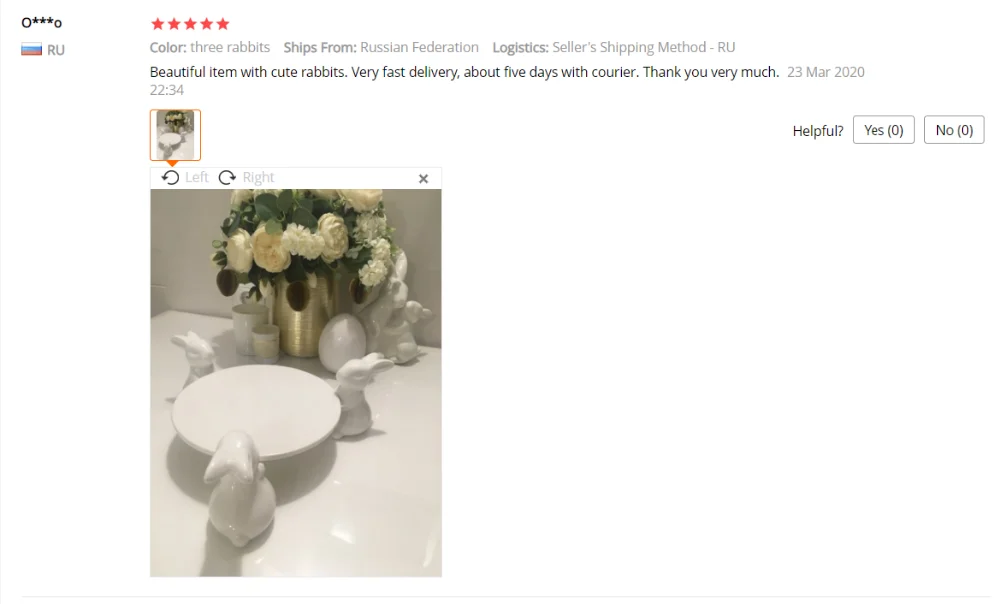Rotate the photo right with the clockwise icon
1000x604 pixels.
click(x=227, y=177)
